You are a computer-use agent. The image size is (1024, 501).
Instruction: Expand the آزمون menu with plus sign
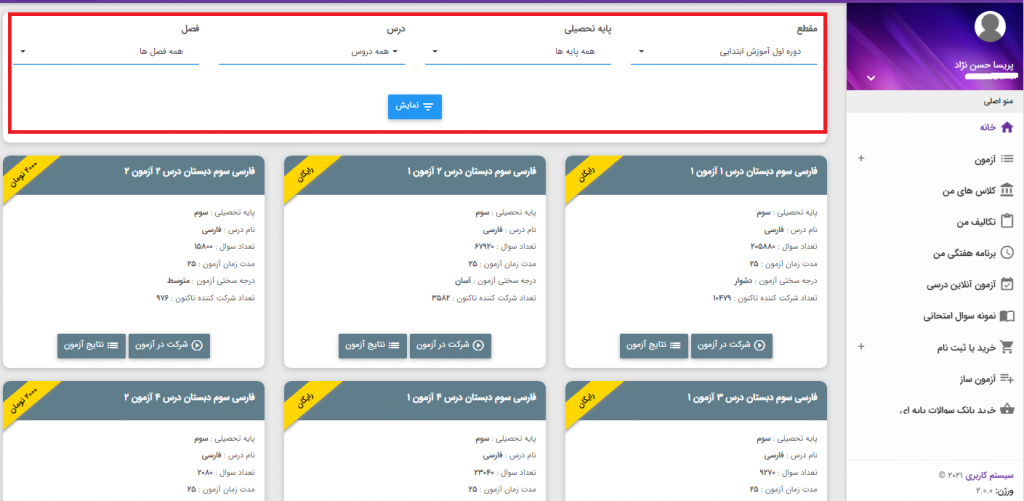(862, 159)
